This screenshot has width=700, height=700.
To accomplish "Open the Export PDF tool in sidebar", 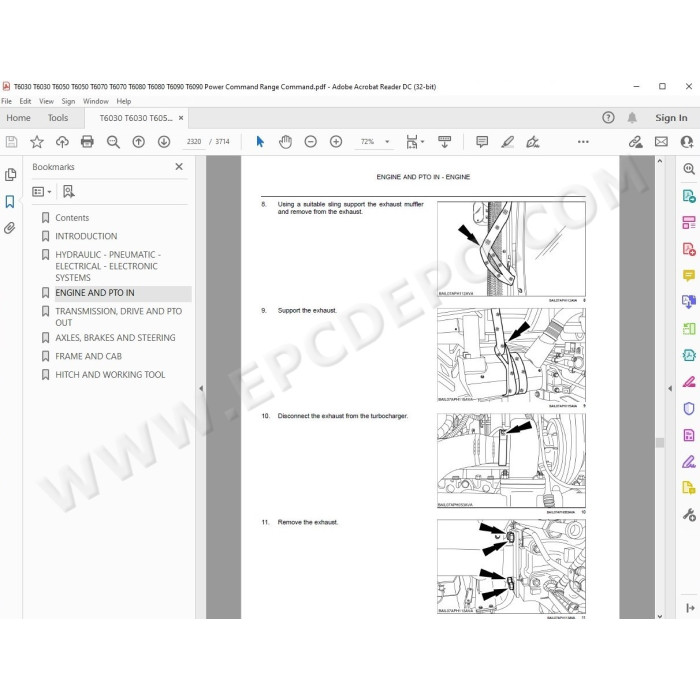I will coord(689,196).
